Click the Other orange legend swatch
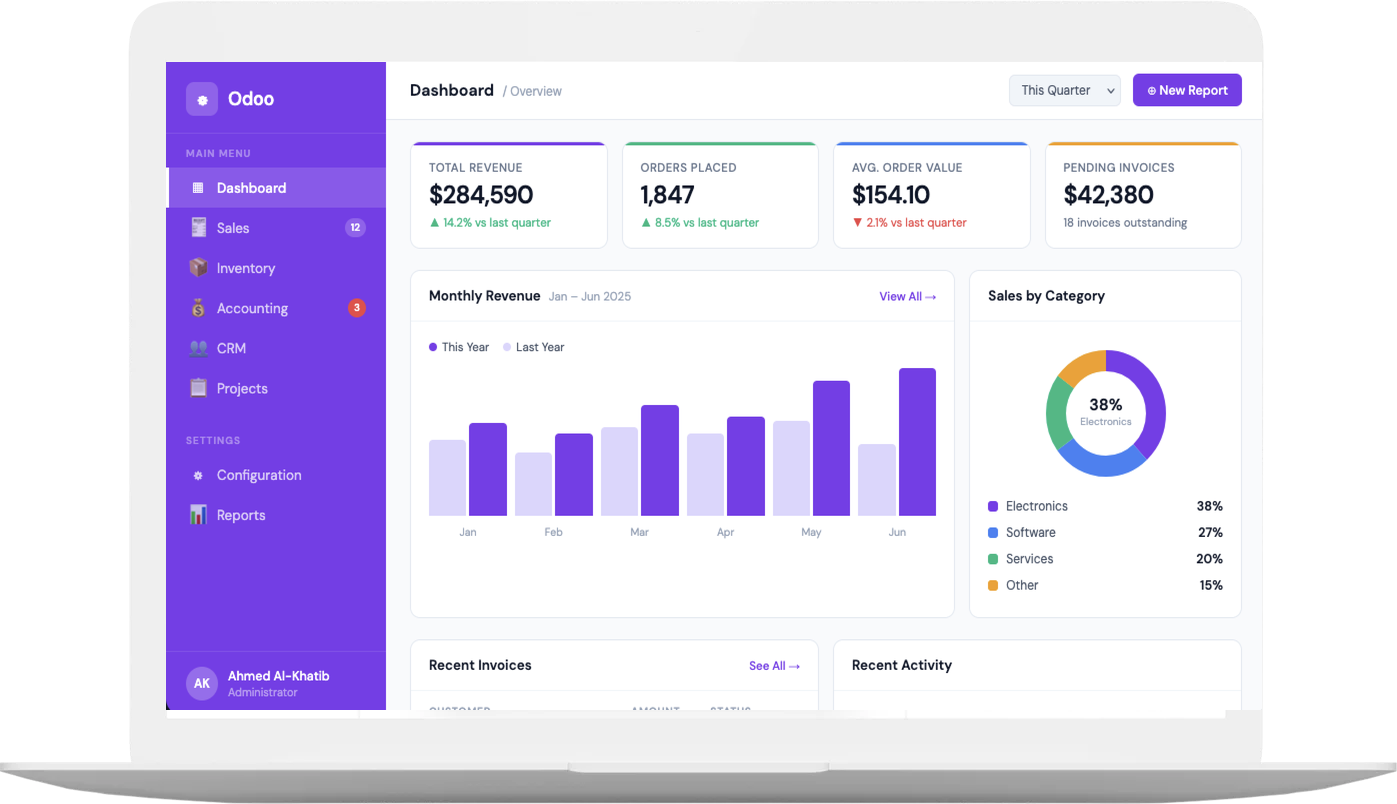 pos(993,585)
